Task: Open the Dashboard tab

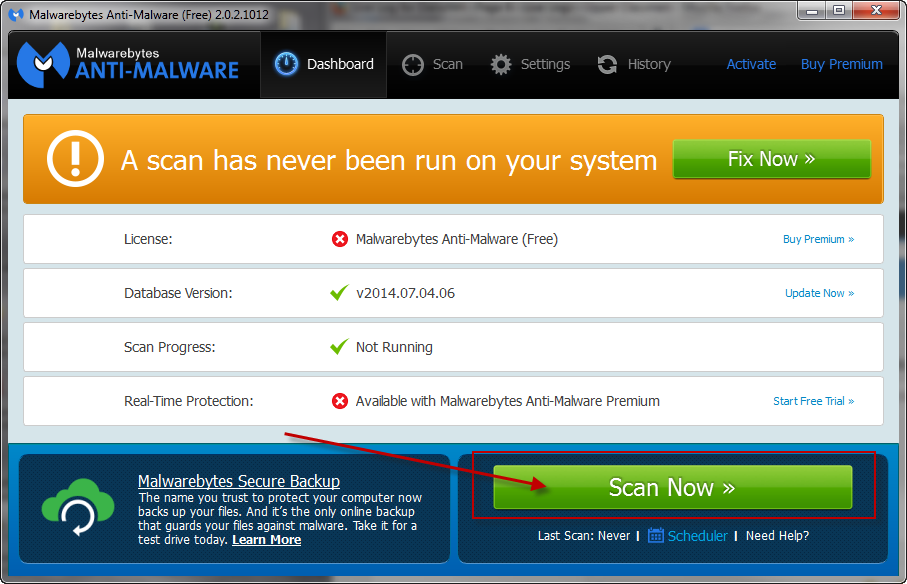Action: click(x=323, y=64)
